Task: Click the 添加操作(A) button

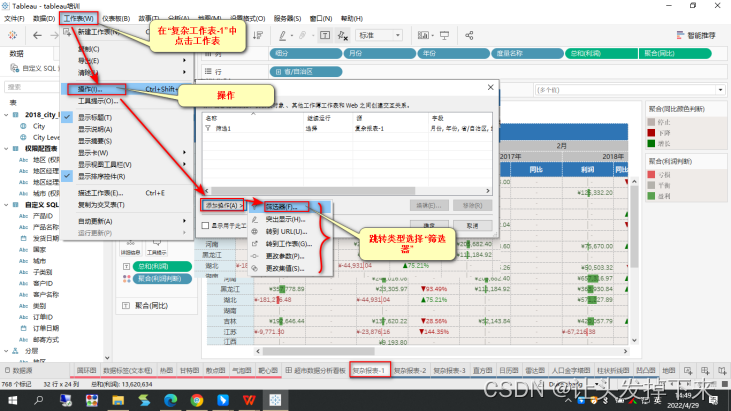Action: point(223,205)
